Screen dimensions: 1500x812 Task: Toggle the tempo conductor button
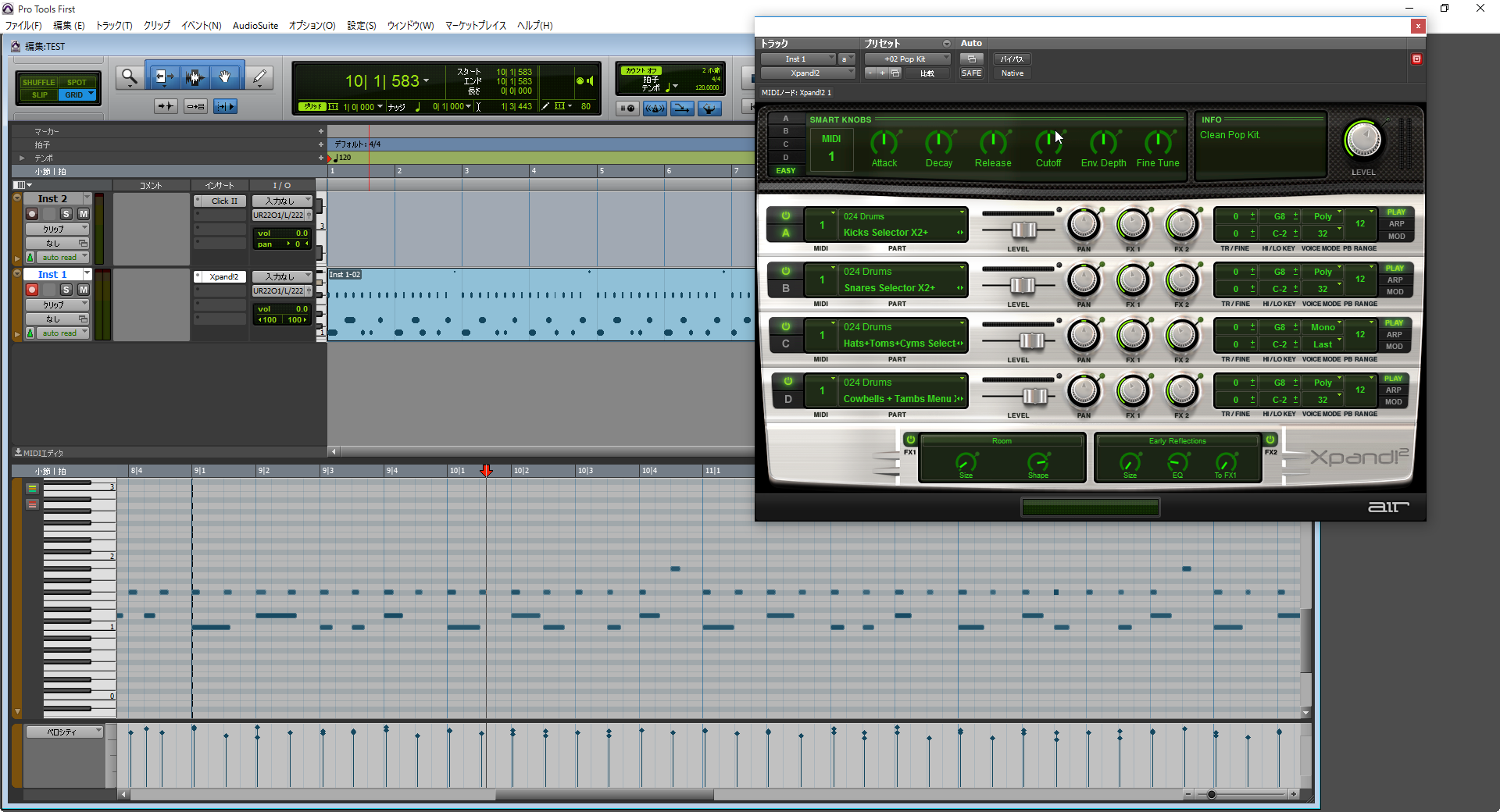click(x=709, y=109)
